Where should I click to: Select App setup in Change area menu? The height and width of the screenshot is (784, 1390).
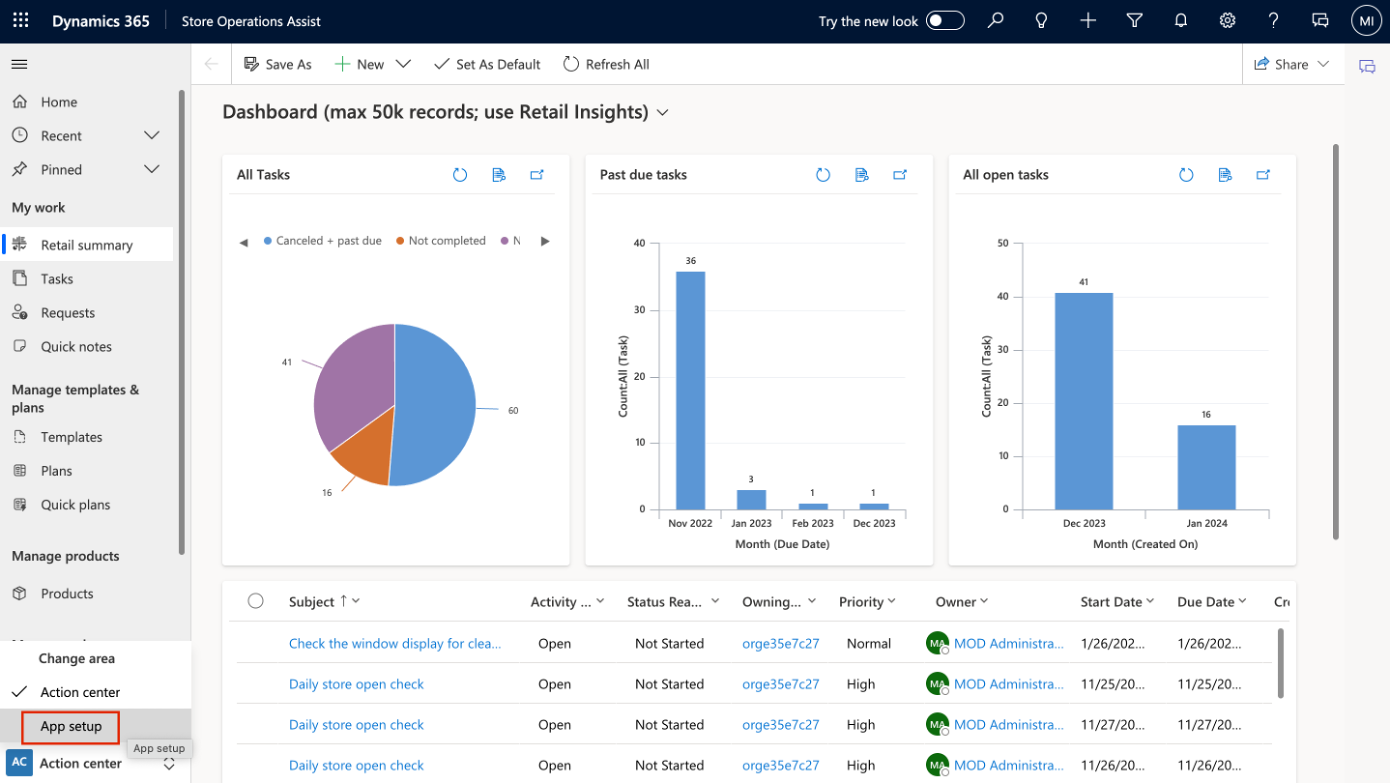71,726
